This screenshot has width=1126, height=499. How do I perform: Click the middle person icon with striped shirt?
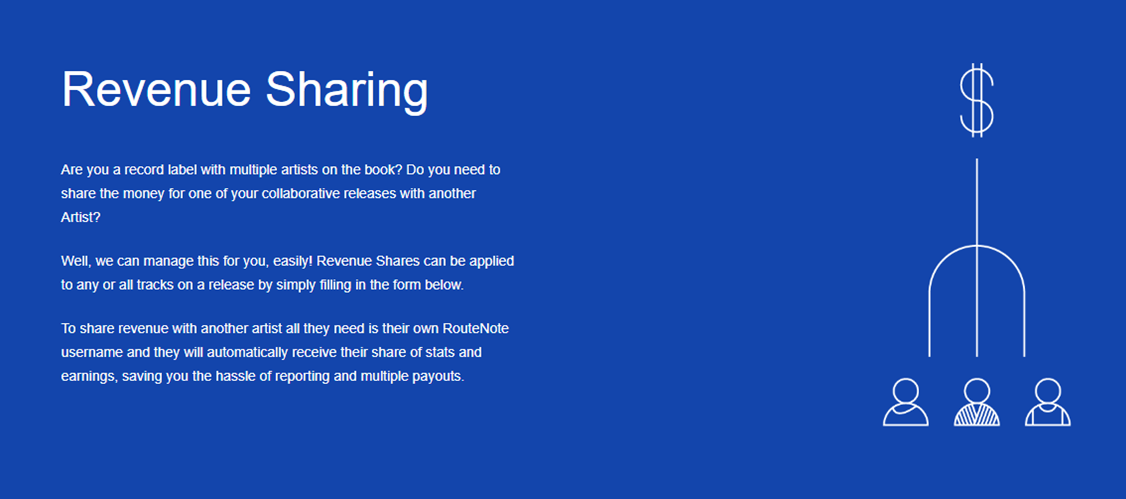pos(977,402)
